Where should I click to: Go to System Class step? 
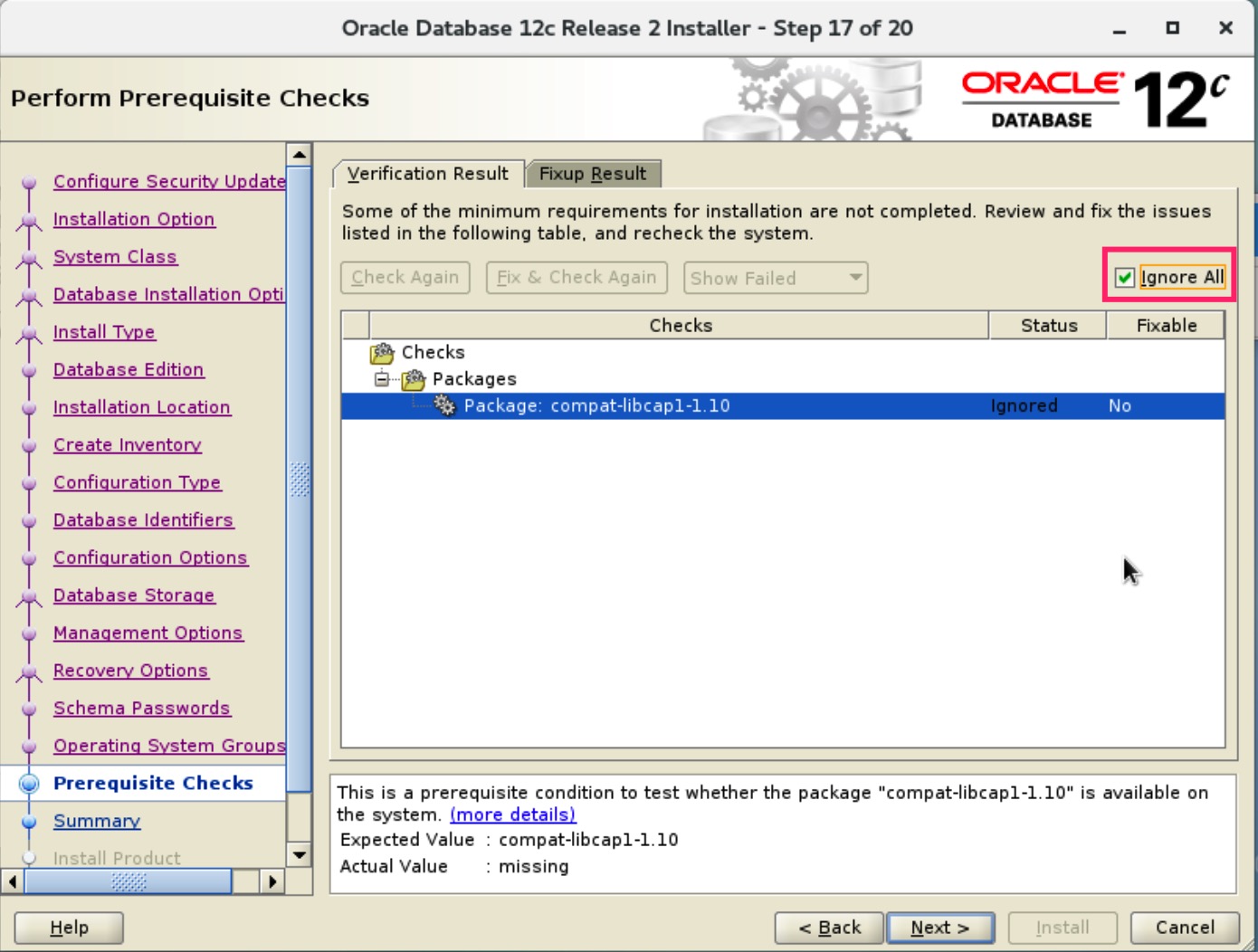pyautogui.click(x=115, y=258)
